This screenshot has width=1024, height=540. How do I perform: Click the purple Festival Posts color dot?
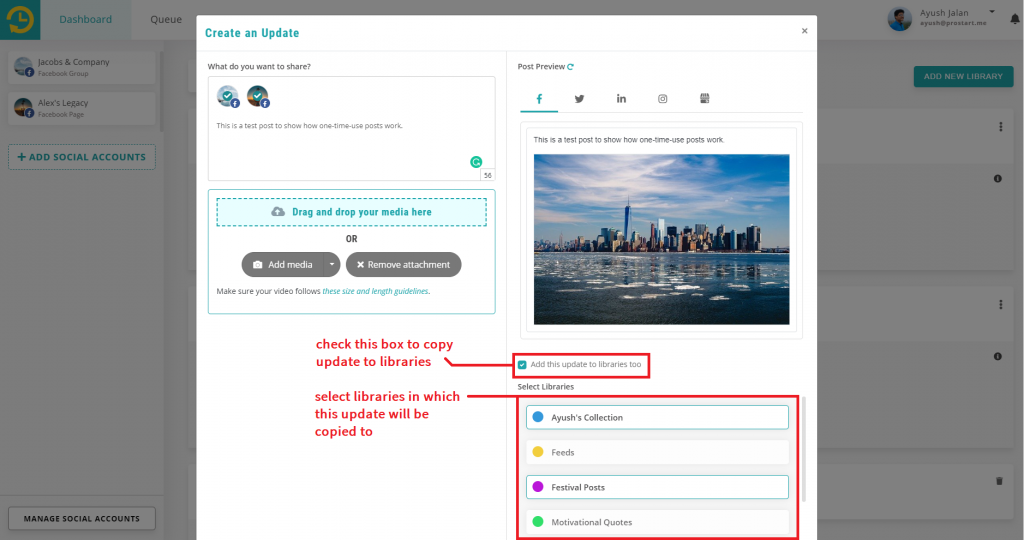point(538,487)
